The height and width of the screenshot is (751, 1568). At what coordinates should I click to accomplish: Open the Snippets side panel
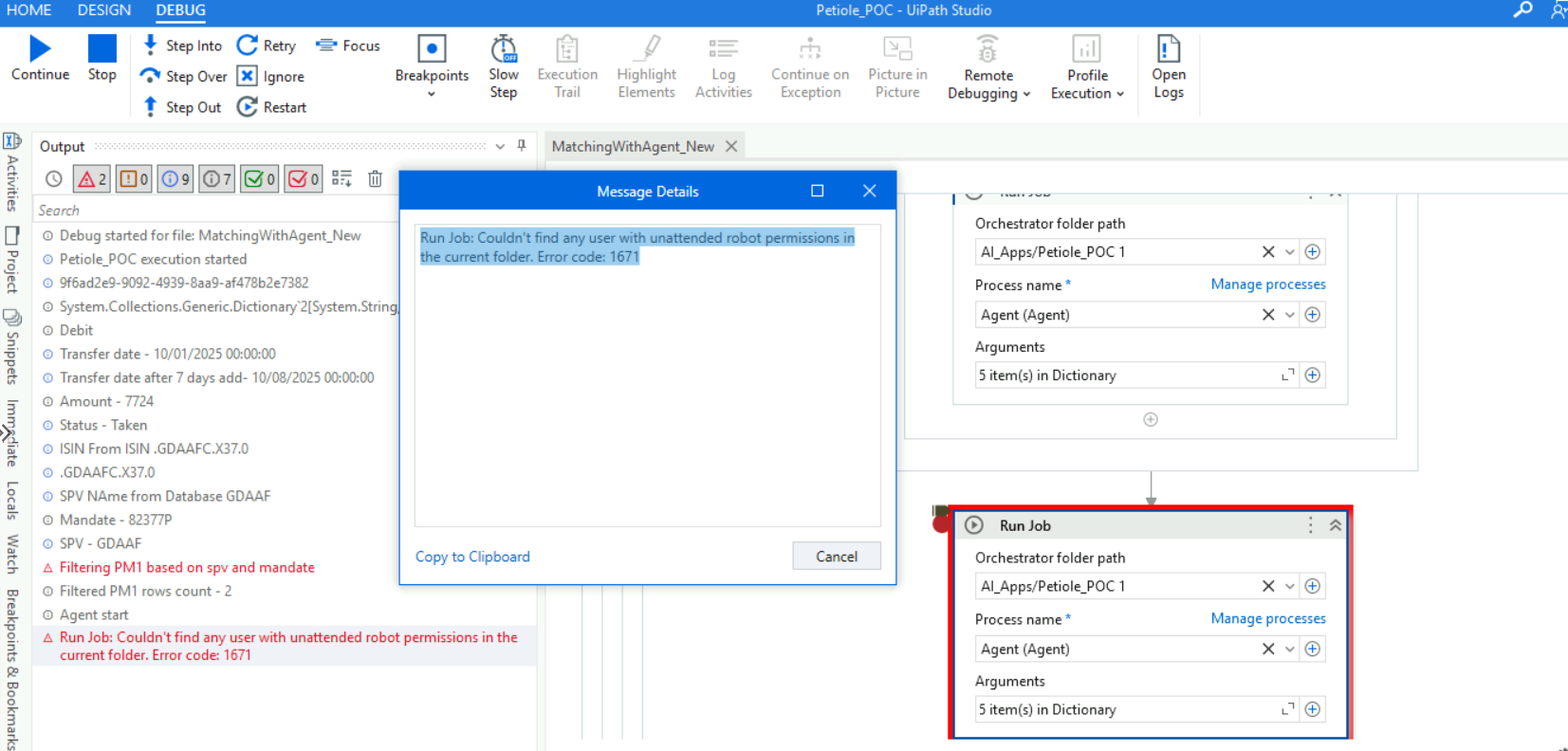tap(11, 347)
